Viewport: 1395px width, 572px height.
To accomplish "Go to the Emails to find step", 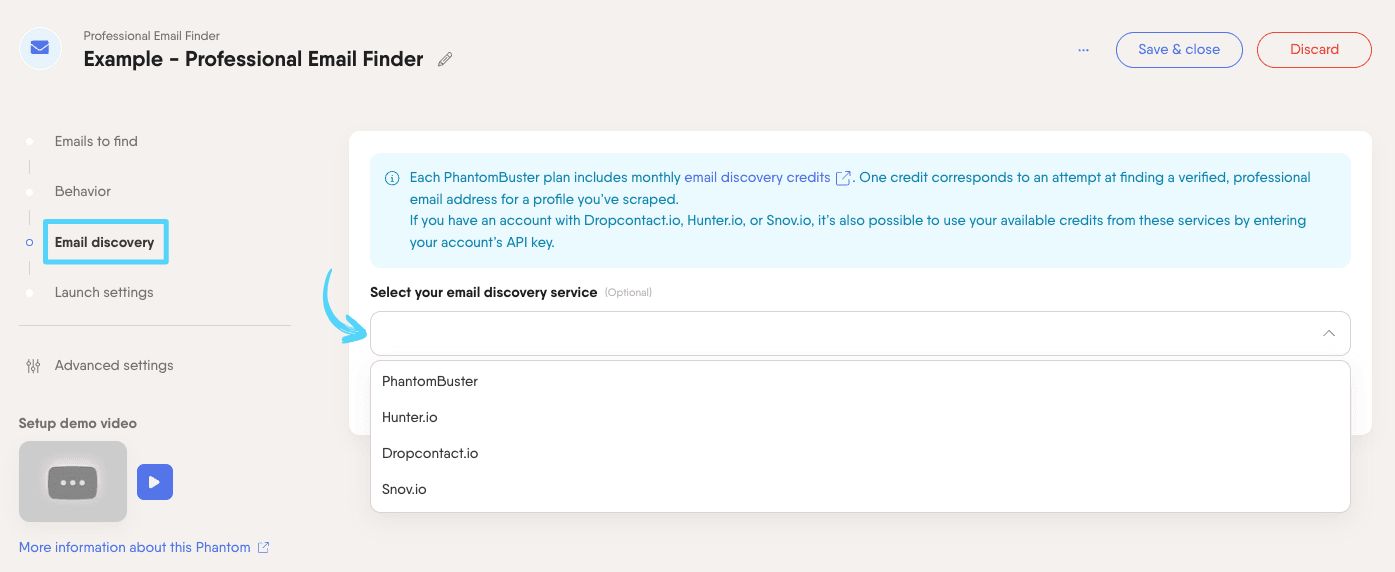I will pos(96,141).
